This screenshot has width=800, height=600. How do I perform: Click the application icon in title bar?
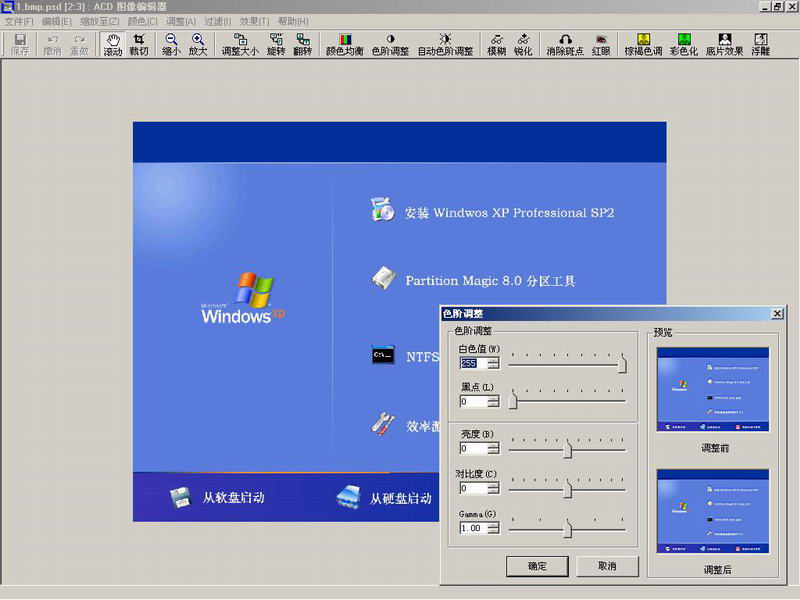point(7,7)
